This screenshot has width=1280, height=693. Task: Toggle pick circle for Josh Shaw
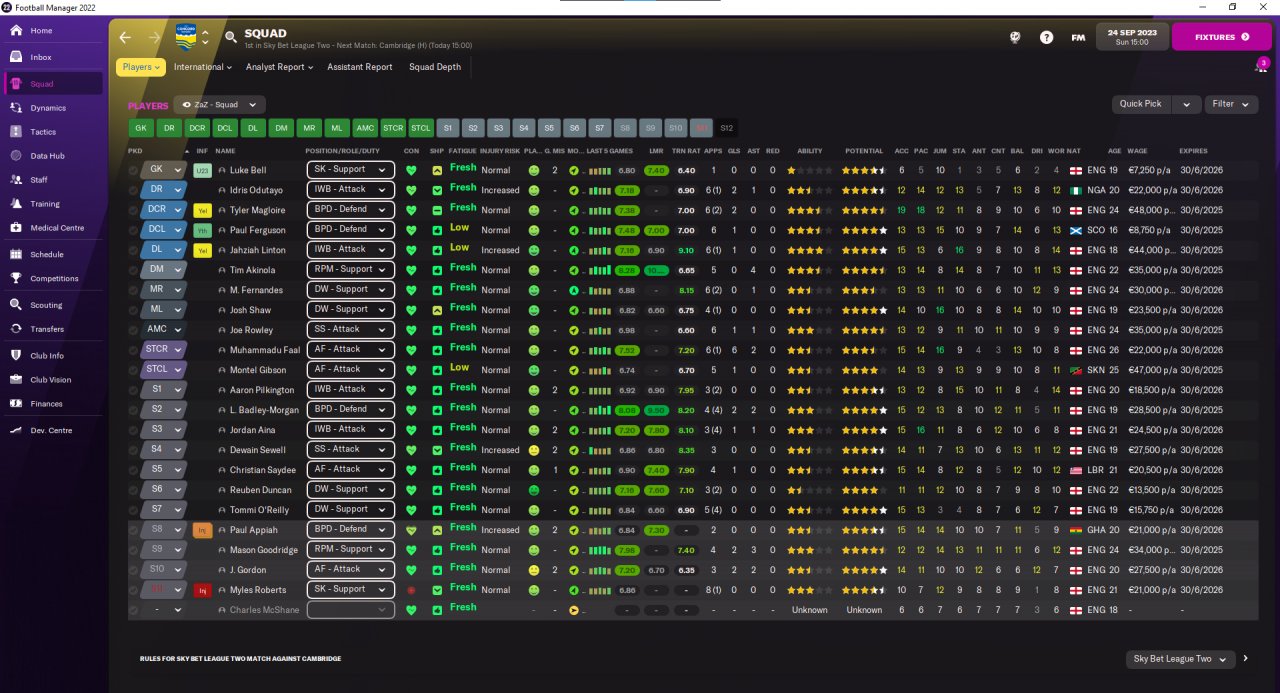click(134, 310)
